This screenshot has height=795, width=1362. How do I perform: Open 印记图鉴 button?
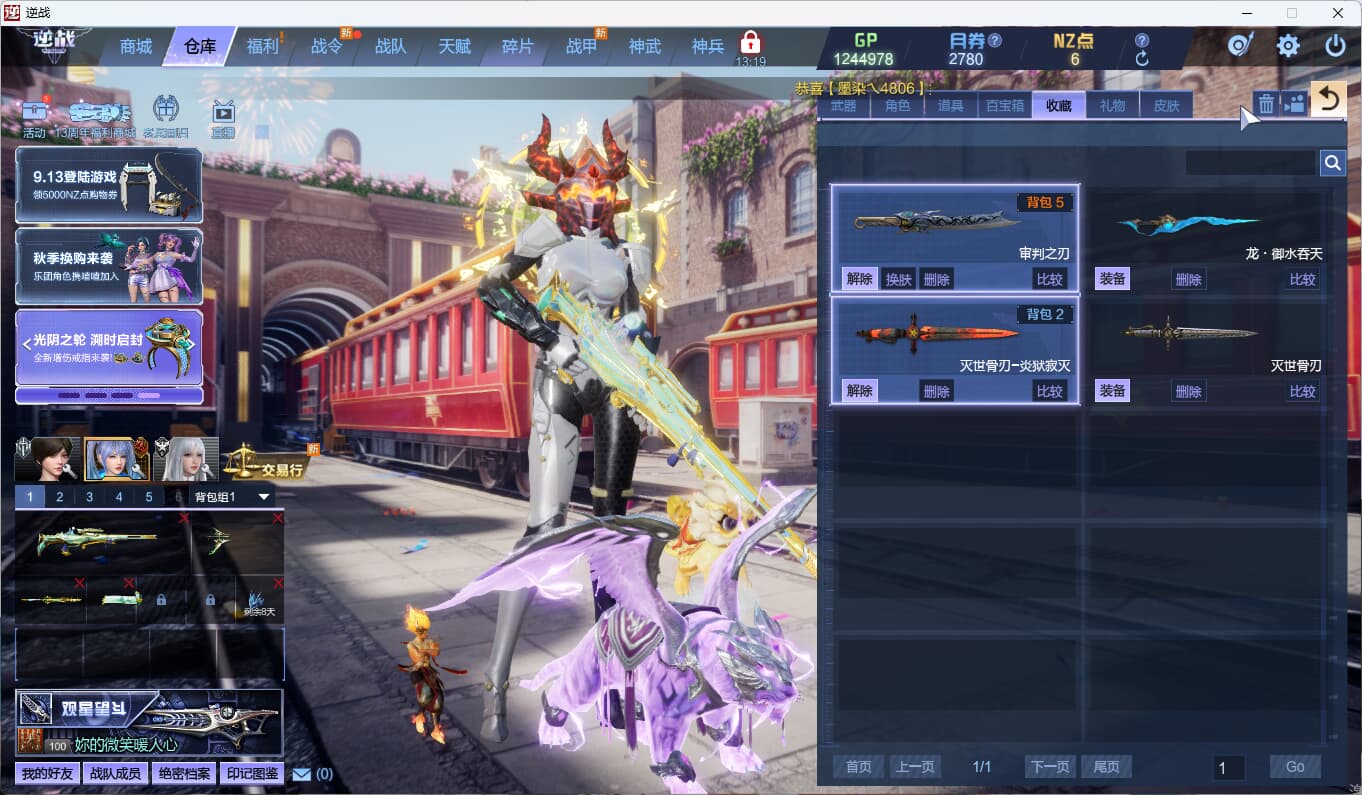tap(252, 774)
